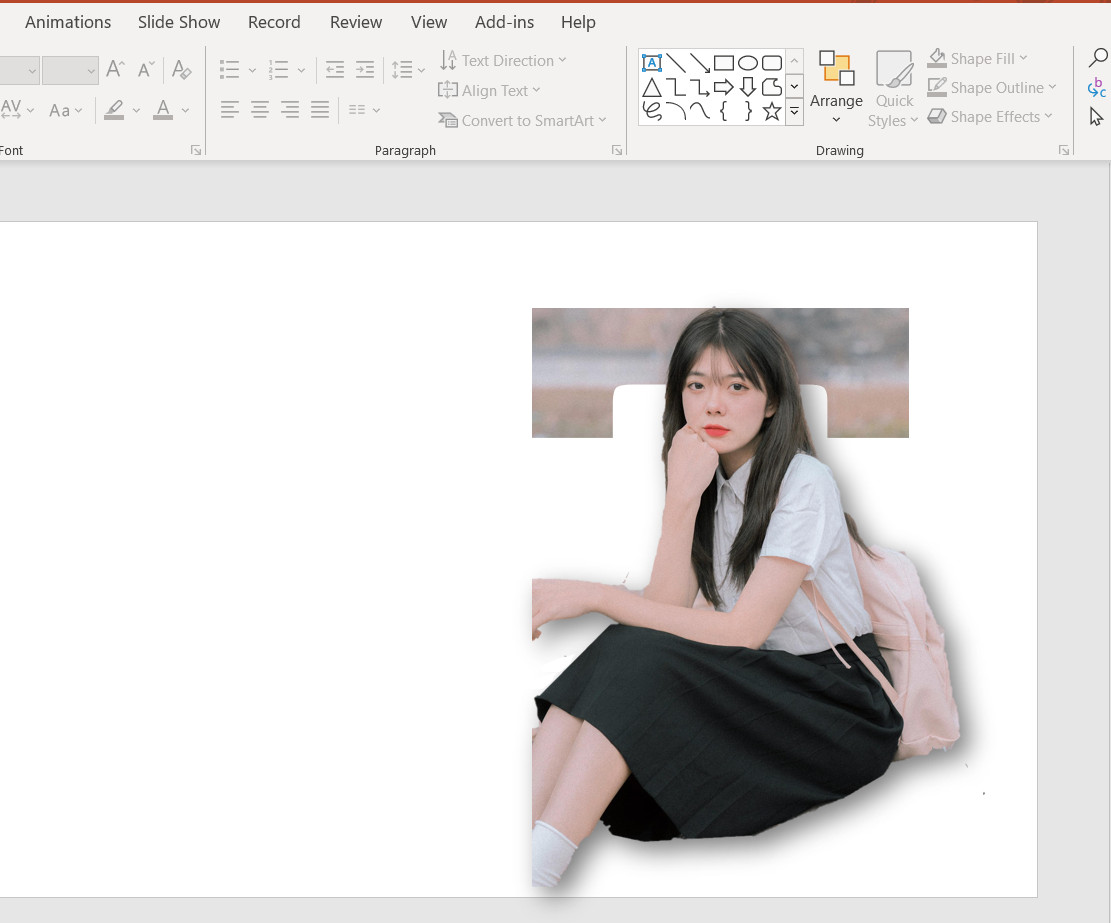This screenshot has width=1111, height=923.
Task: Expand the bullets style dropdown arrow
Action: click(x=252, y=70)
